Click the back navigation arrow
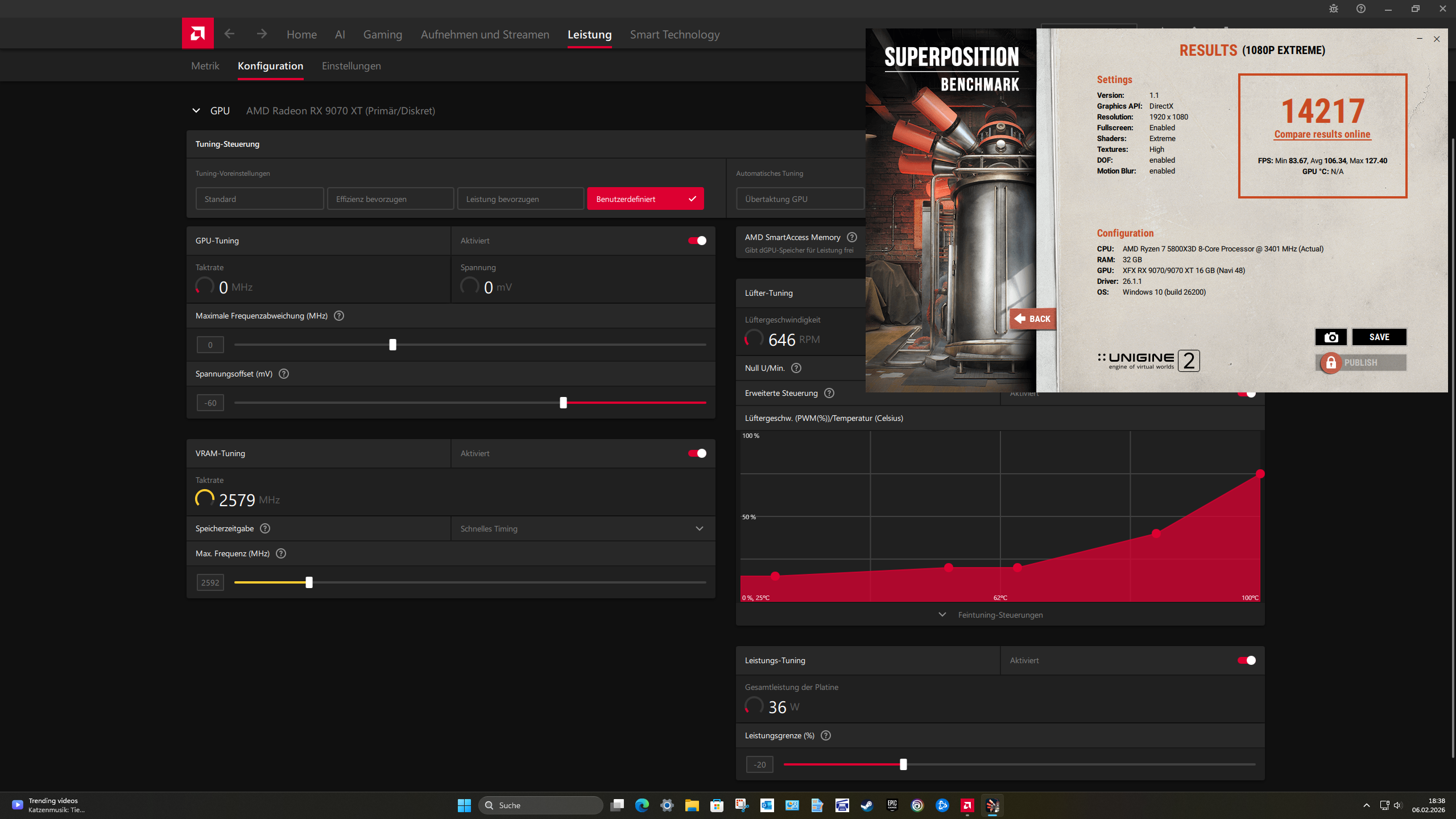The width and height of the screenshot is (1456, 819). (x=229, y=34)
